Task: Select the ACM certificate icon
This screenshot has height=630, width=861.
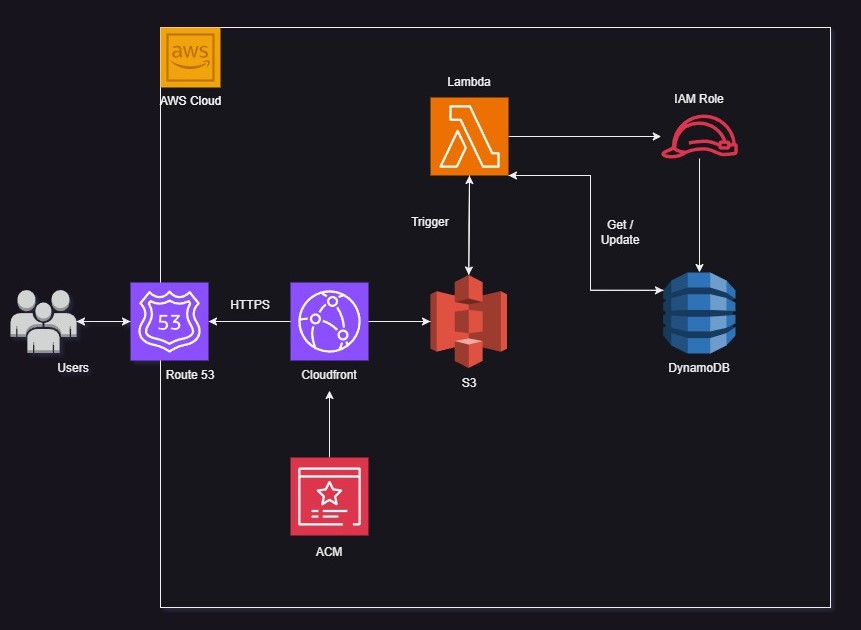Action: coord(329,496)
